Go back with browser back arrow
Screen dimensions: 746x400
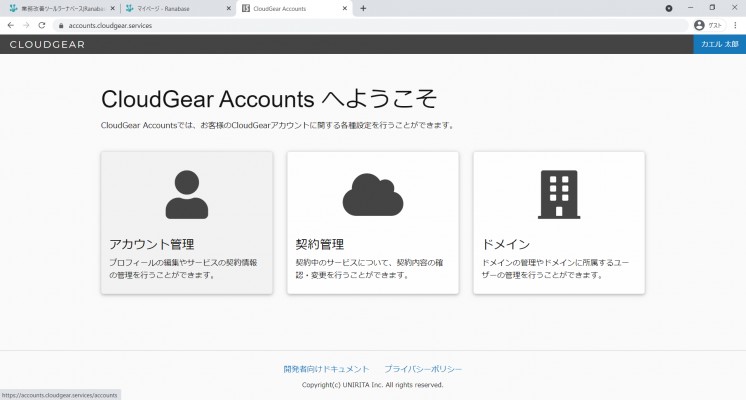click(10, 25)
